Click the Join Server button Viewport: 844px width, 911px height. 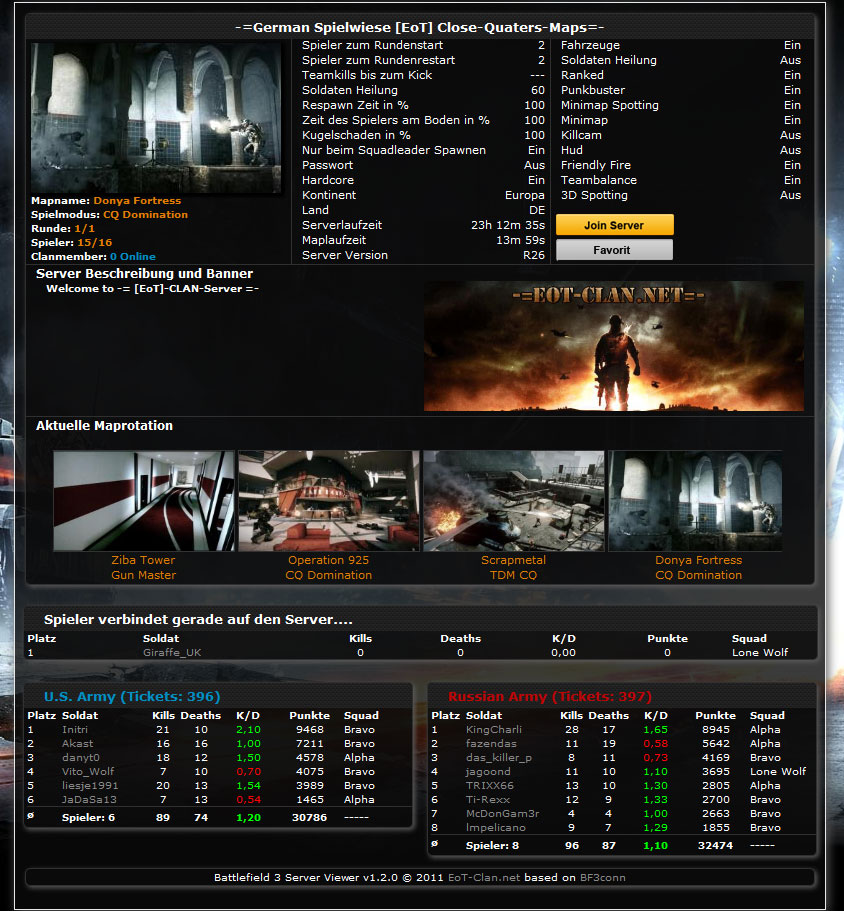(615, 225)
